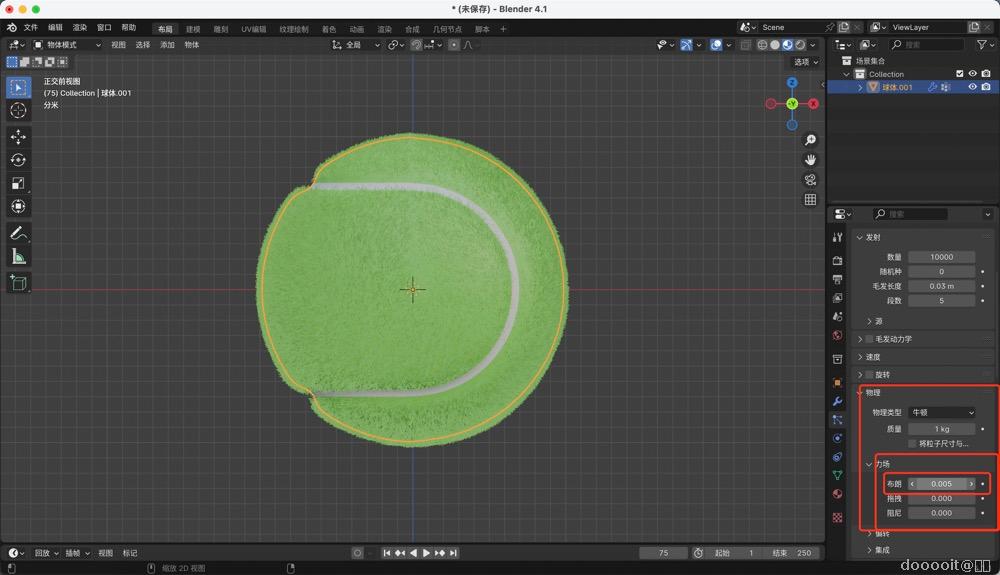
Task: Click the 布朗 value field 0.005
Action: click(x=941, y=484)
